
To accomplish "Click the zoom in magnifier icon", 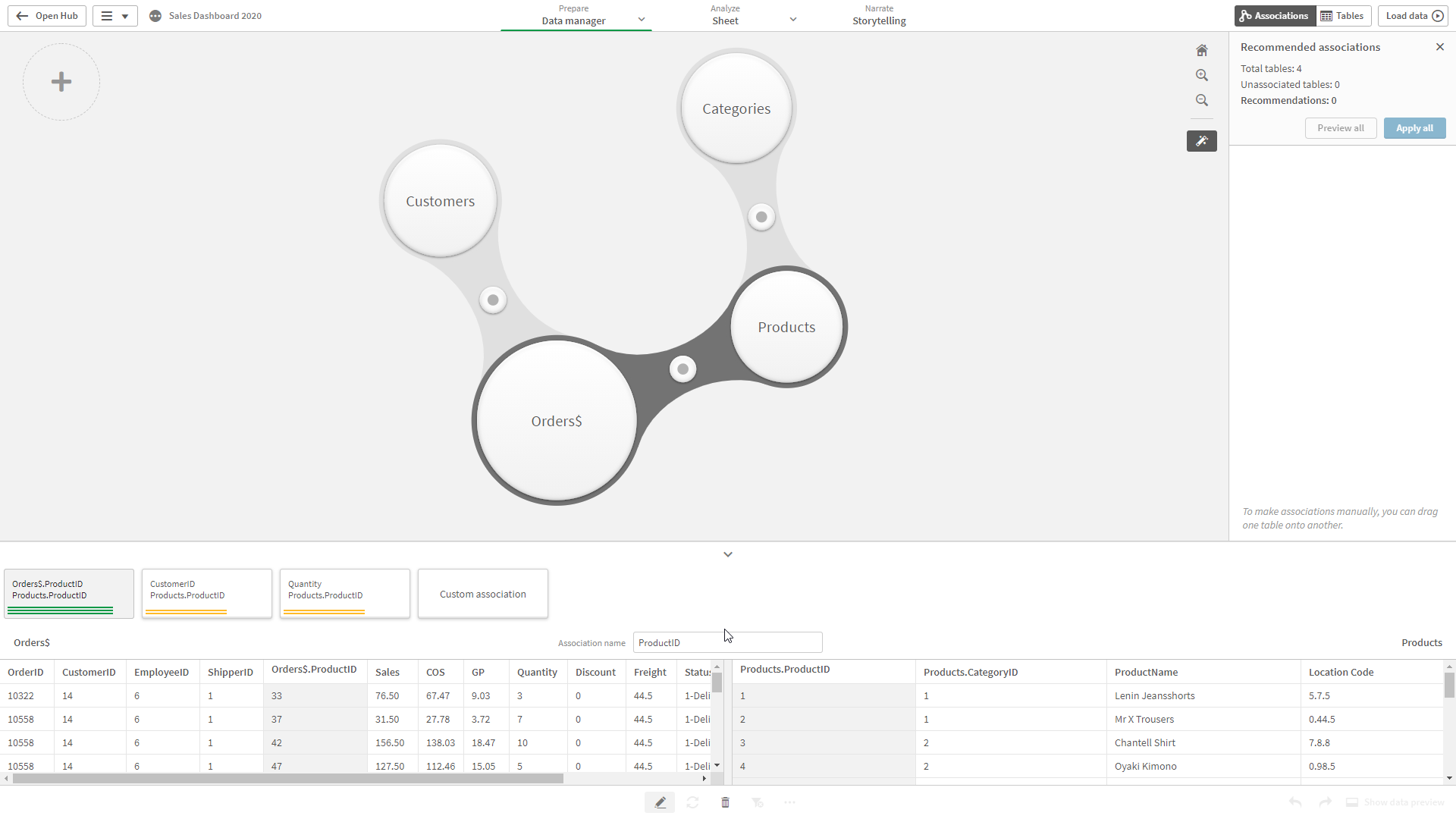I will [x=1202, y=75].
